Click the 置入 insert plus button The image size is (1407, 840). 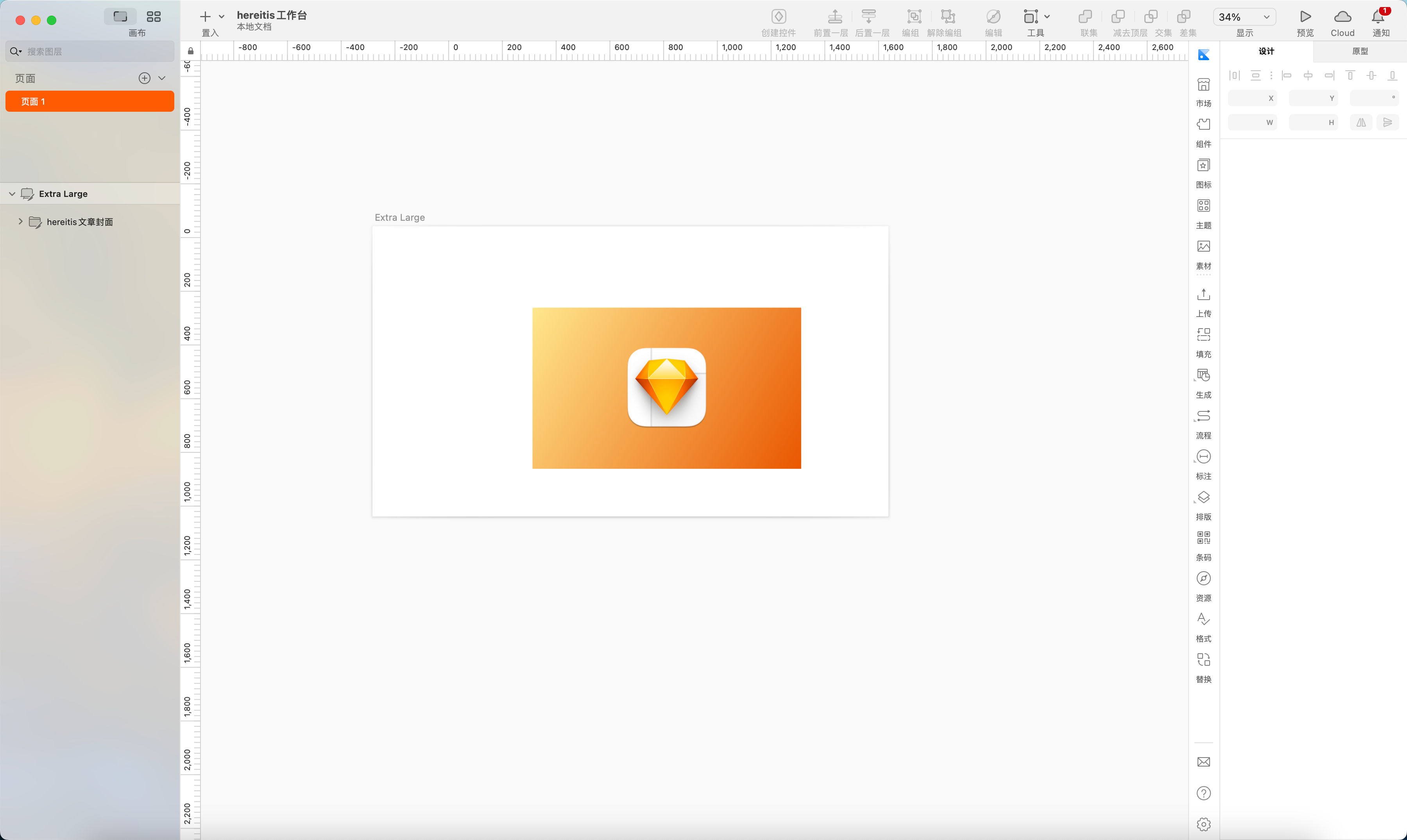point(206,17)
